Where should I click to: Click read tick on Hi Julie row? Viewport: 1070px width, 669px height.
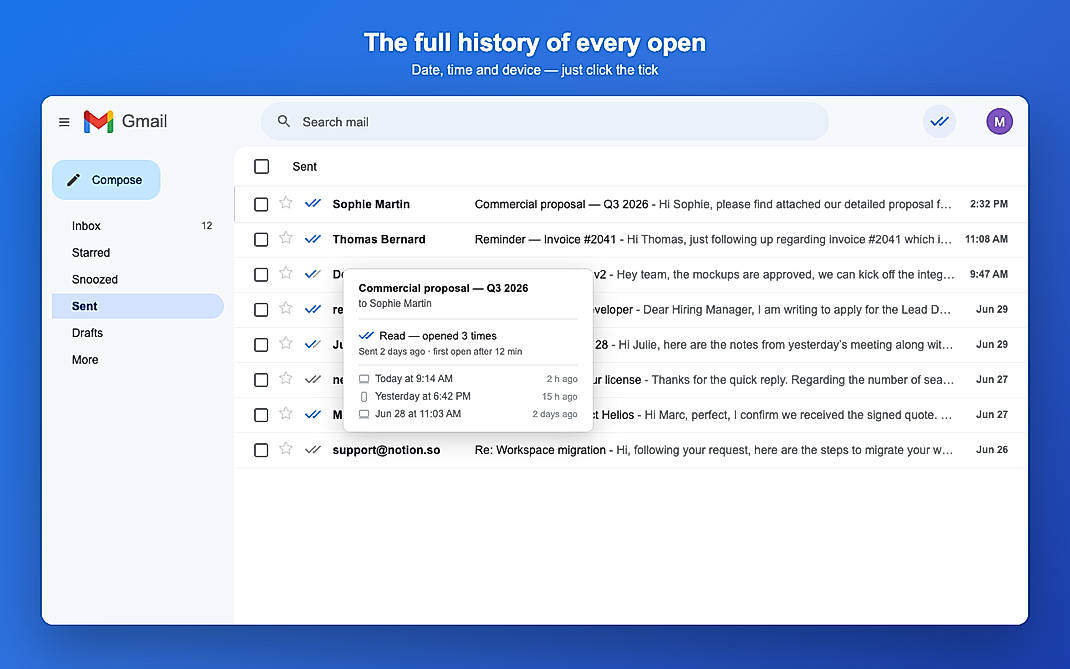point(313,344)
